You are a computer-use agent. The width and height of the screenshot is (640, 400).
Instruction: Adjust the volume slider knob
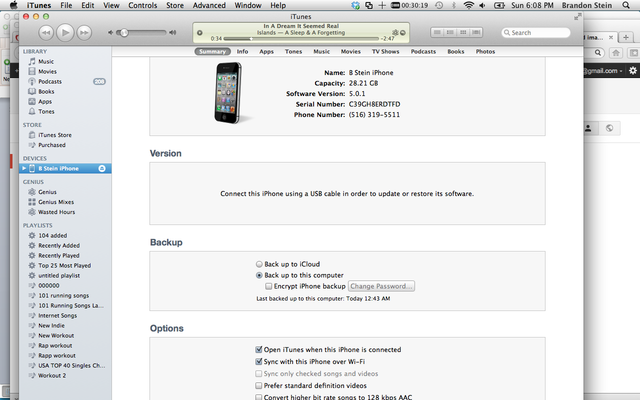tap(124, 33)
